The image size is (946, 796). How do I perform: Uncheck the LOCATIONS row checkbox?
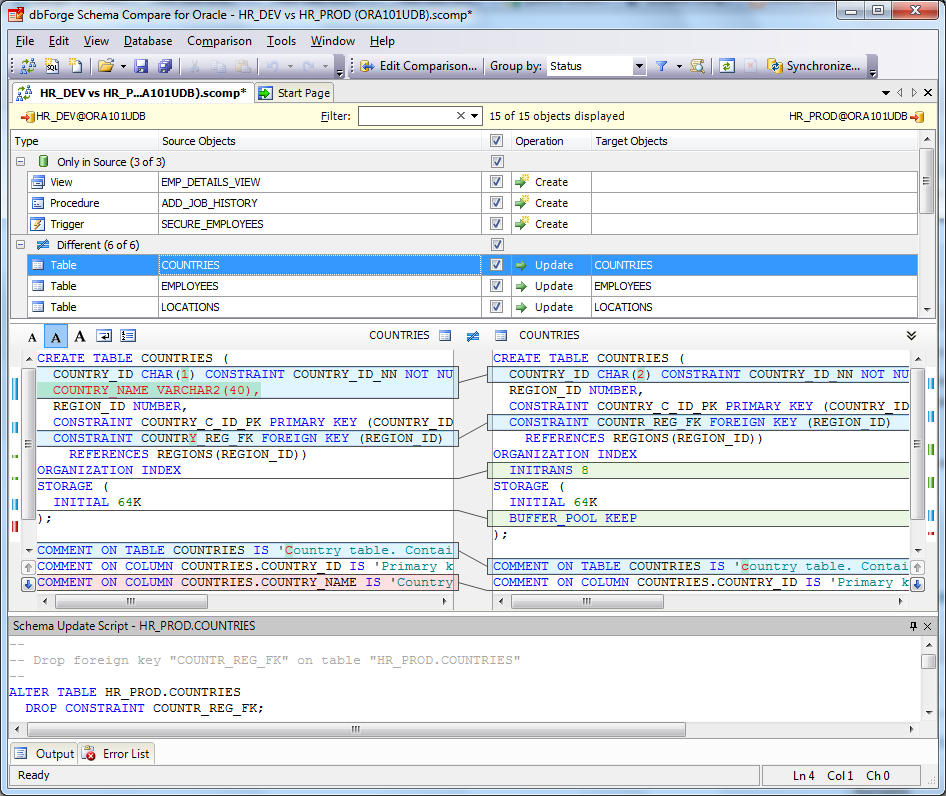coord(497,307)
